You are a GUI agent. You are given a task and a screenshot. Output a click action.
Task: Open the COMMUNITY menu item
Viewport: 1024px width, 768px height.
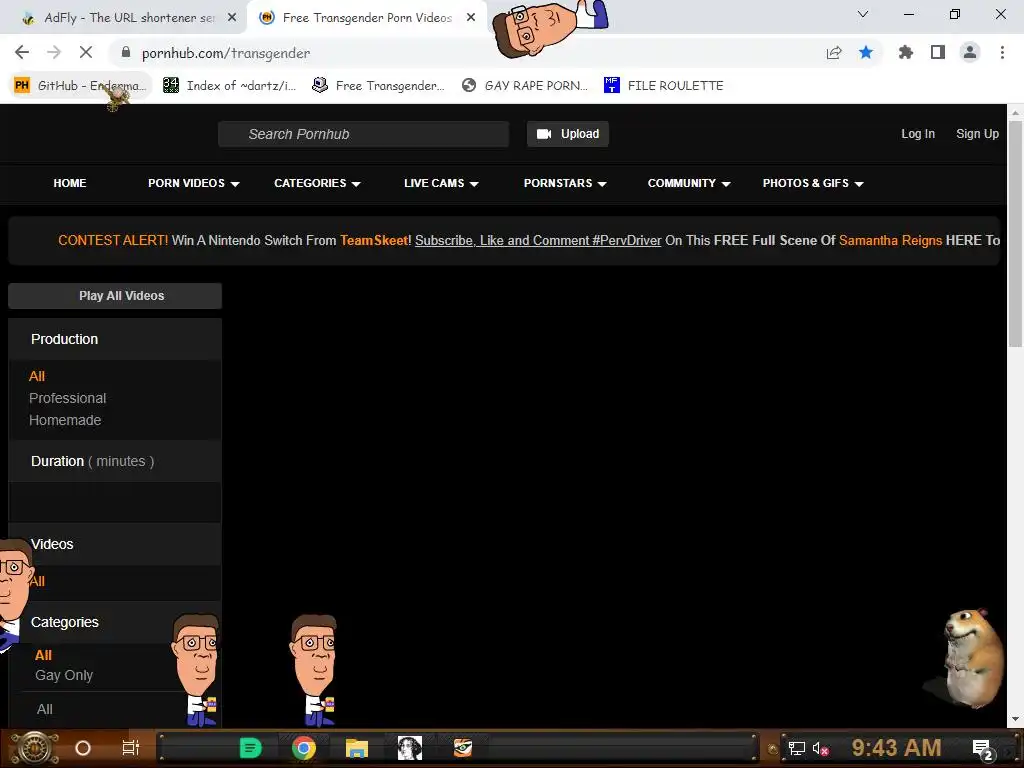(681, 184)
